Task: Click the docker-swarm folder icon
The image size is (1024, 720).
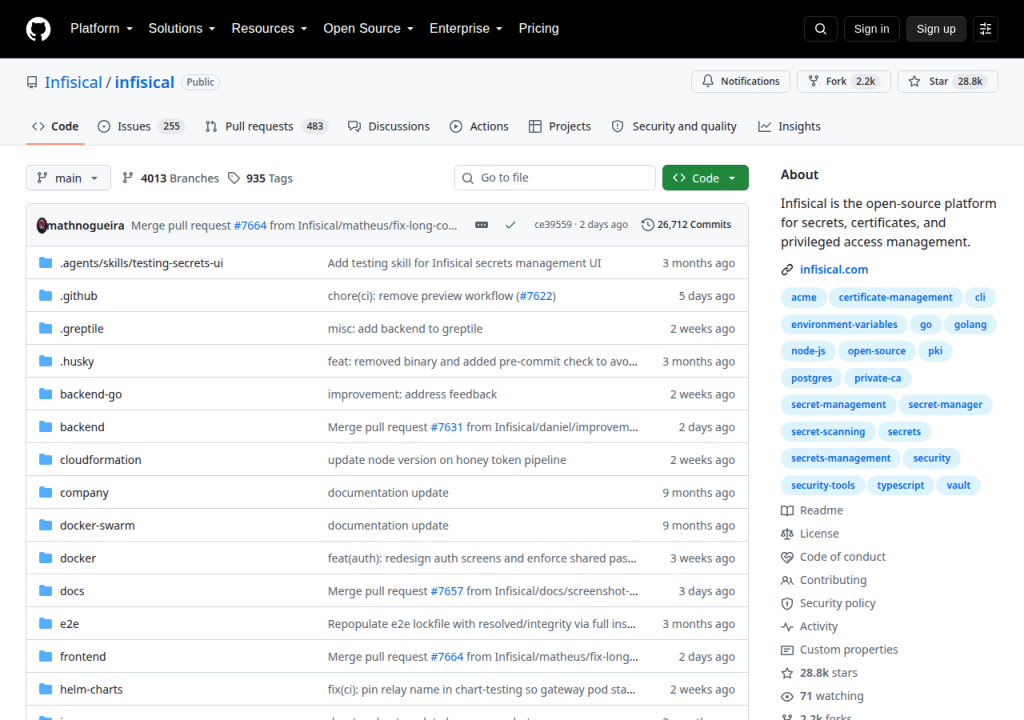Action: coord(45,525)
